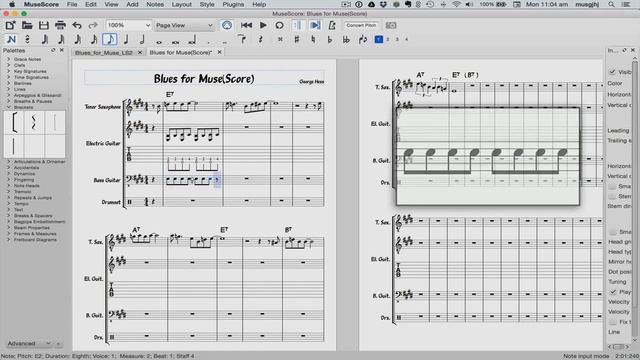640x360 pixels.
Task: Open the Page View mode dropdown
Action: 184,25
